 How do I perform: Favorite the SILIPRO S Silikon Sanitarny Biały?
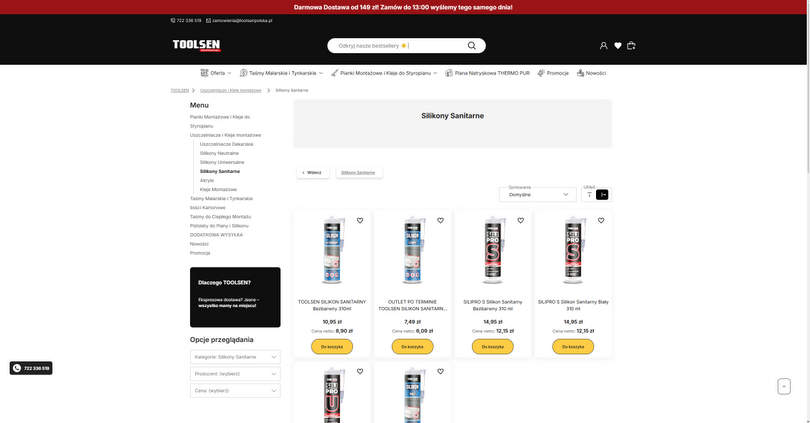(601, 221)
